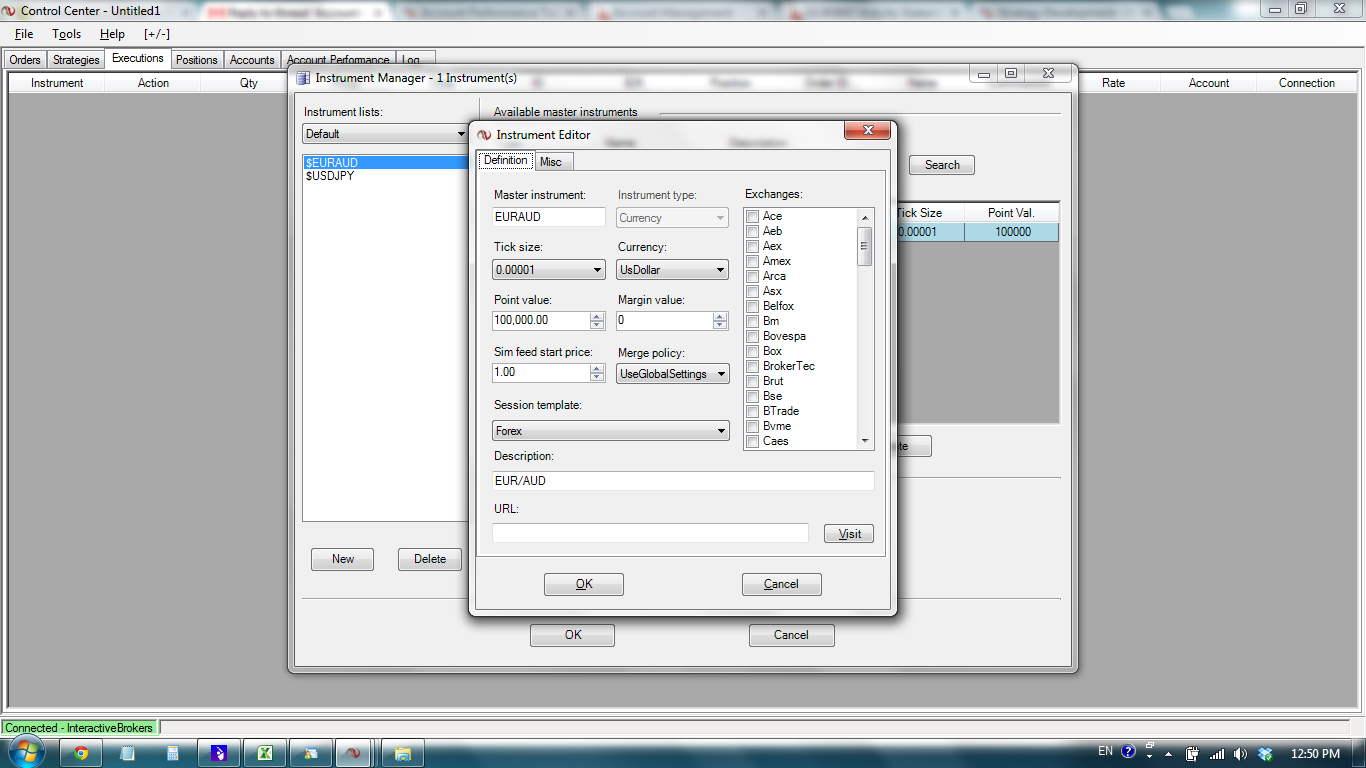Tick the Amex exchange checkbox

point(752,261)
